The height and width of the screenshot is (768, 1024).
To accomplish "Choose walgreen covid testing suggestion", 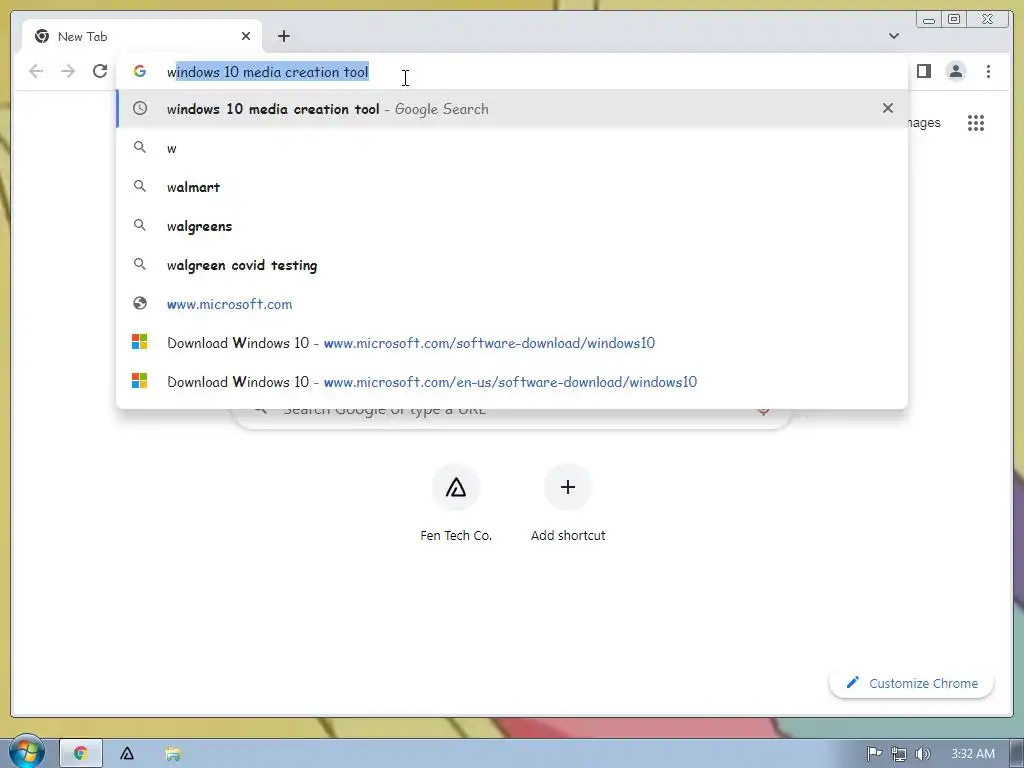I will pyautogui.click(x=512, y=265).
